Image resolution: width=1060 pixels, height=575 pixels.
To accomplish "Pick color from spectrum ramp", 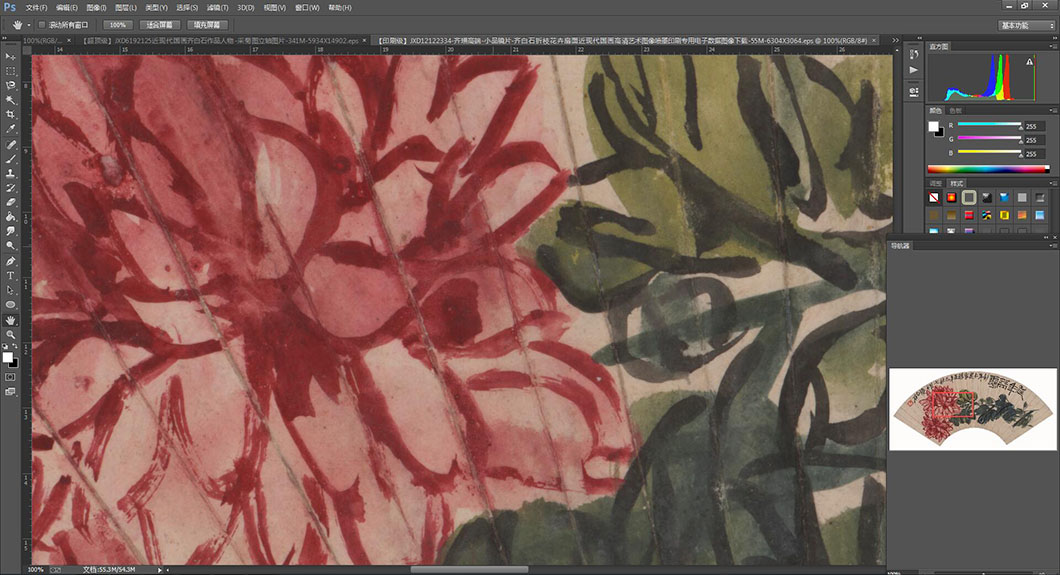I will (x=988, y=169).
